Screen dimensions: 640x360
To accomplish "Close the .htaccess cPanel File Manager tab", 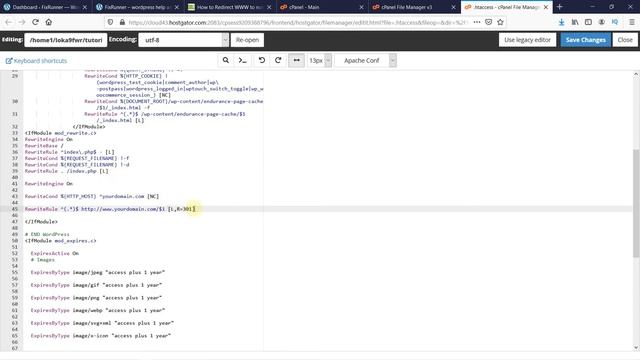I will click(546, 7).
